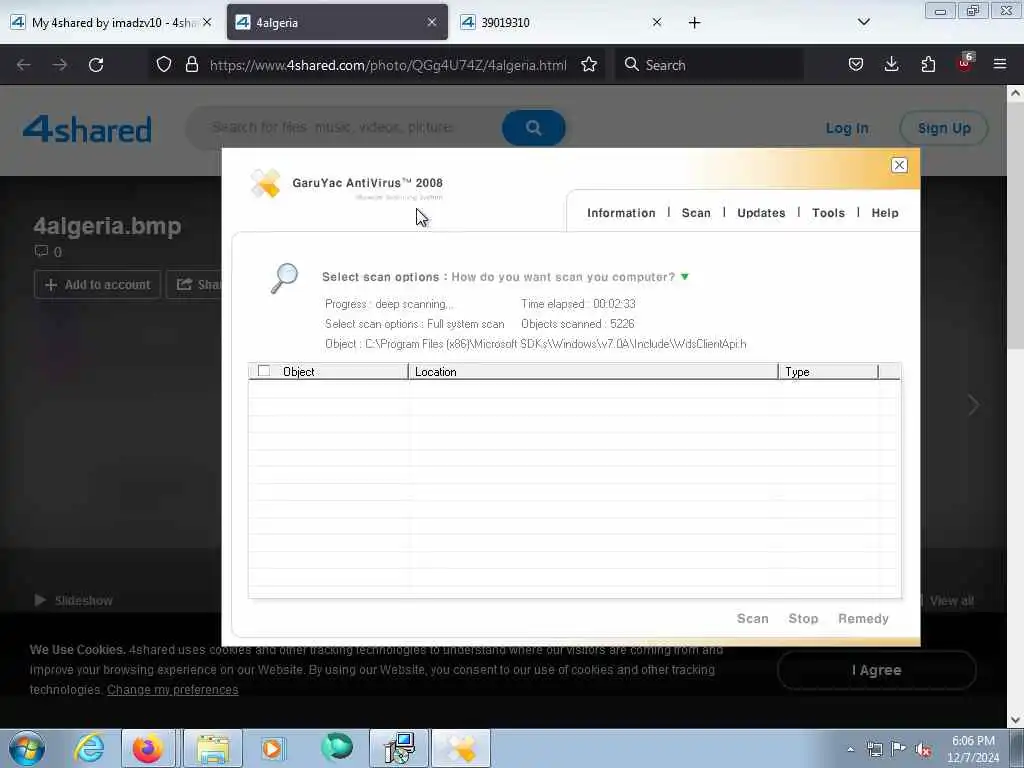The height and width of the screenshot is (768, 1024).
Task: Open the Information tab in GaruYac
Action: click(620, 213)
